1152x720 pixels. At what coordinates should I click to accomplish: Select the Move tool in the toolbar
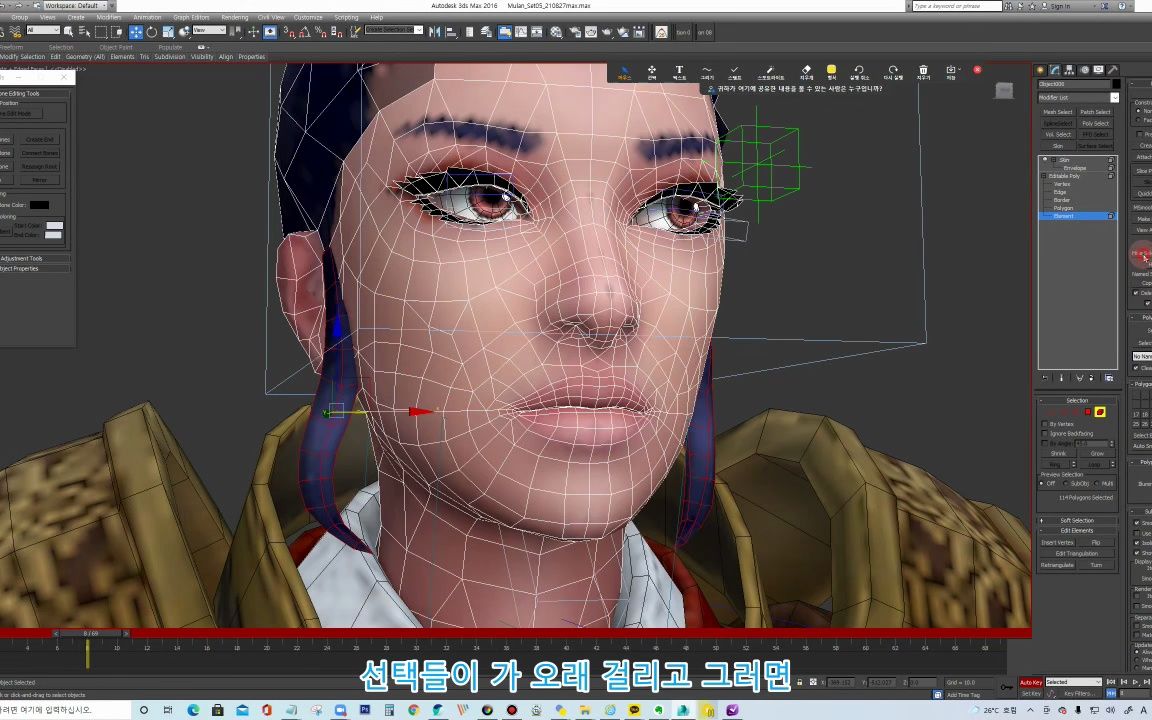point(135,33)
